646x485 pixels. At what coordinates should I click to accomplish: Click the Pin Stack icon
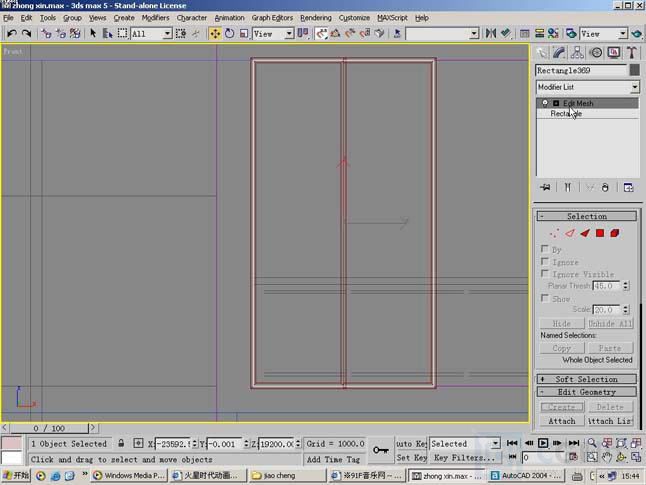(545, 187)
